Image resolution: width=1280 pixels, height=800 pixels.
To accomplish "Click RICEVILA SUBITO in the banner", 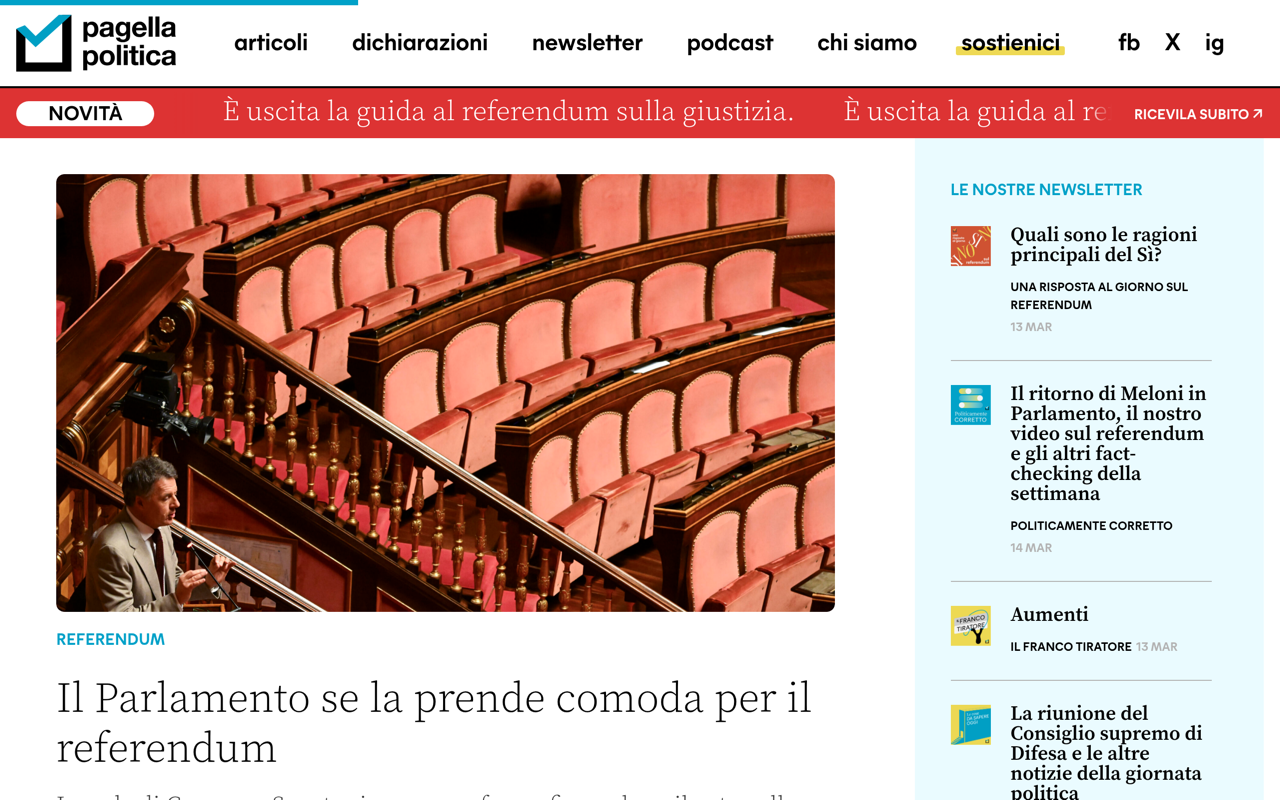I will click(x=1190, y=113).
